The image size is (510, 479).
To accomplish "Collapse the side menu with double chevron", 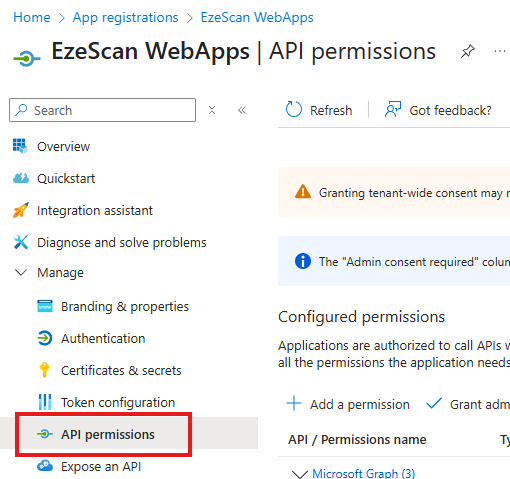I will tap(242, 110).
